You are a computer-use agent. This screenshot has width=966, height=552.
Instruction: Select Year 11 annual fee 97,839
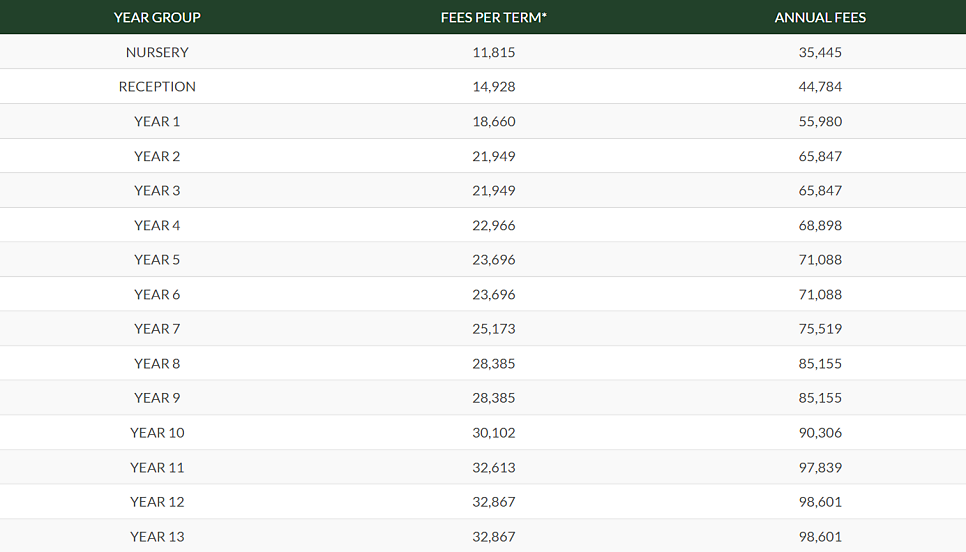pos(820,467)
